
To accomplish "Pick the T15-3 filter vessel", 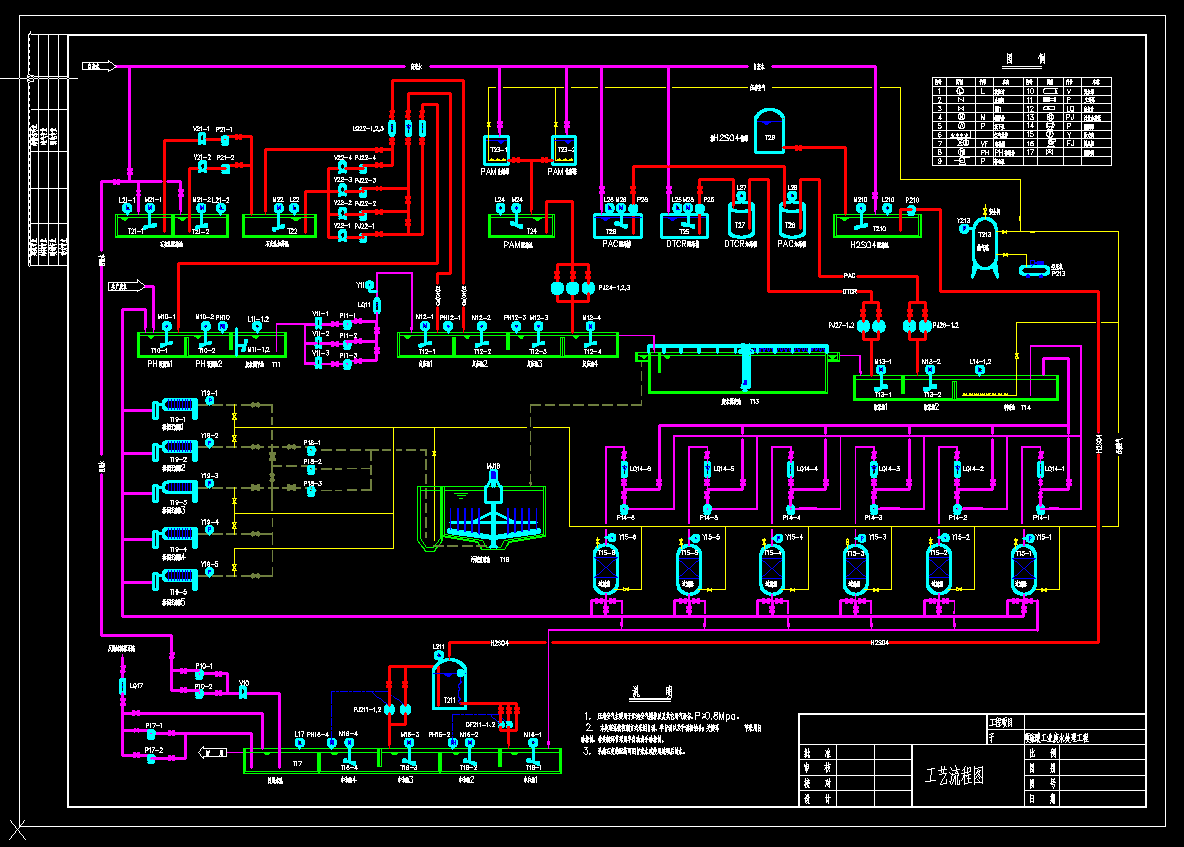I will pyautogui.click(x=855, y=570).
